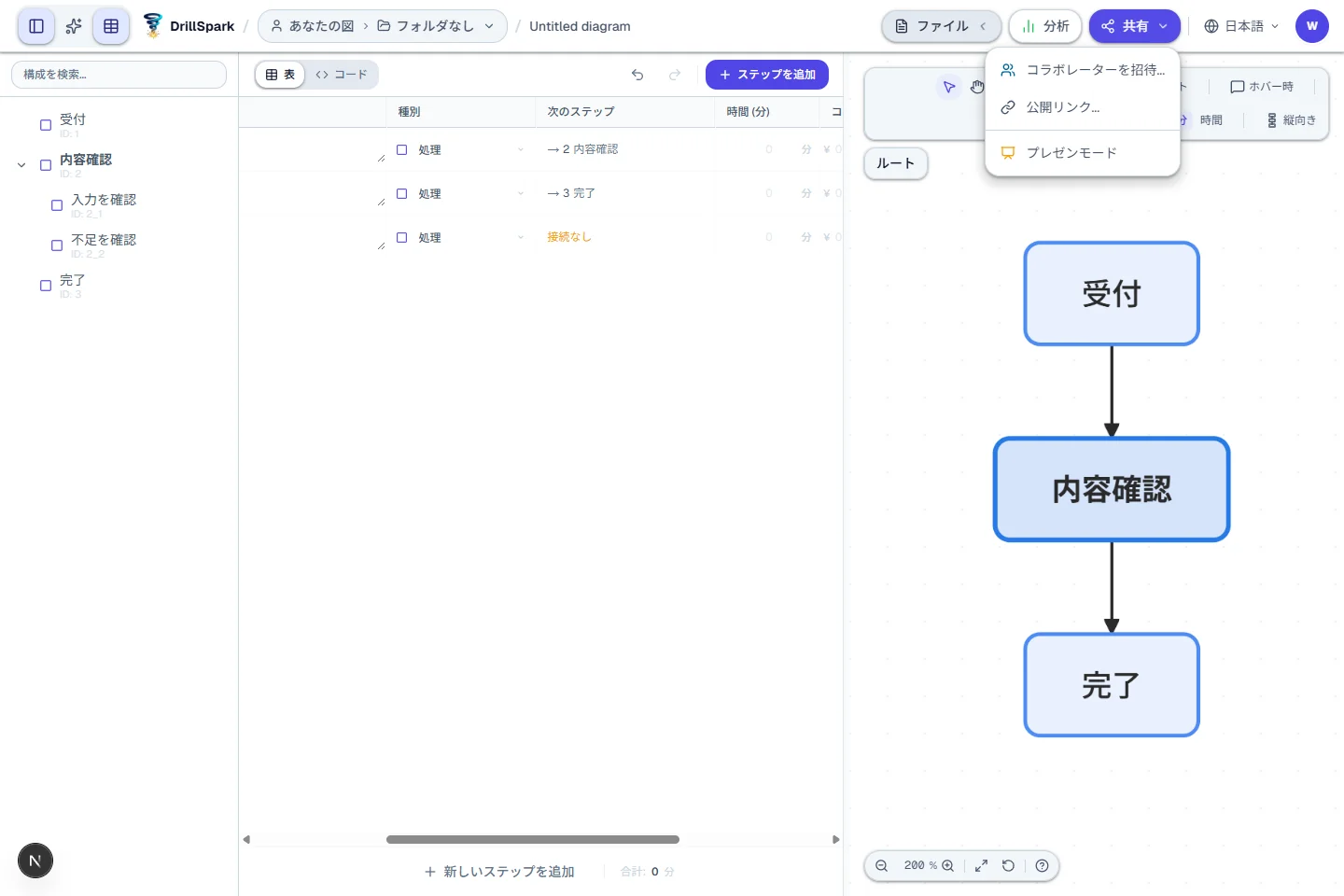Reset the canvas view rotation icon
This screenshot has width=1344, height=896.
click(x=1009, y=866)
